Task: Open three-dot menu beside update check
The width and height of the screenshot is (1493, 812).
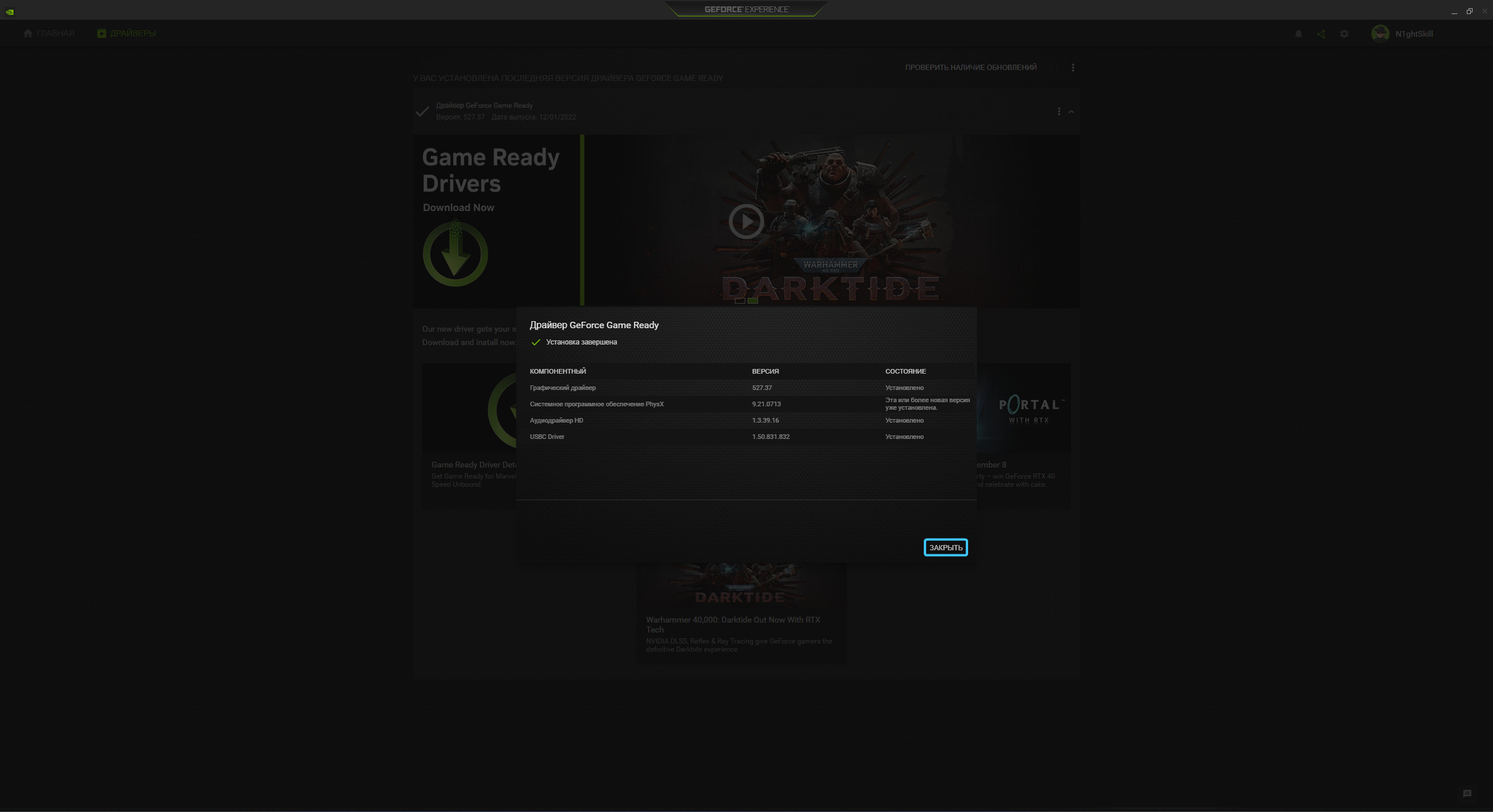Action: pos(1073,68)
